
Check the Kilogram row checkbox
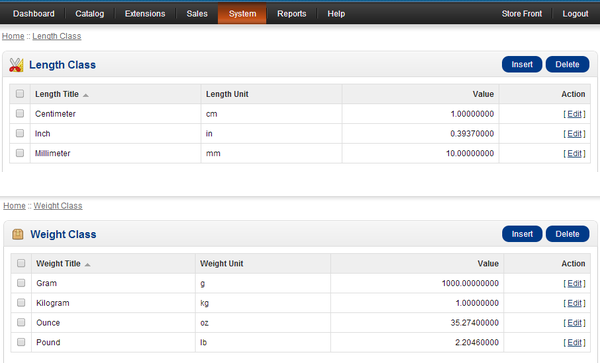pyautogui.click(x=21, y=303)
